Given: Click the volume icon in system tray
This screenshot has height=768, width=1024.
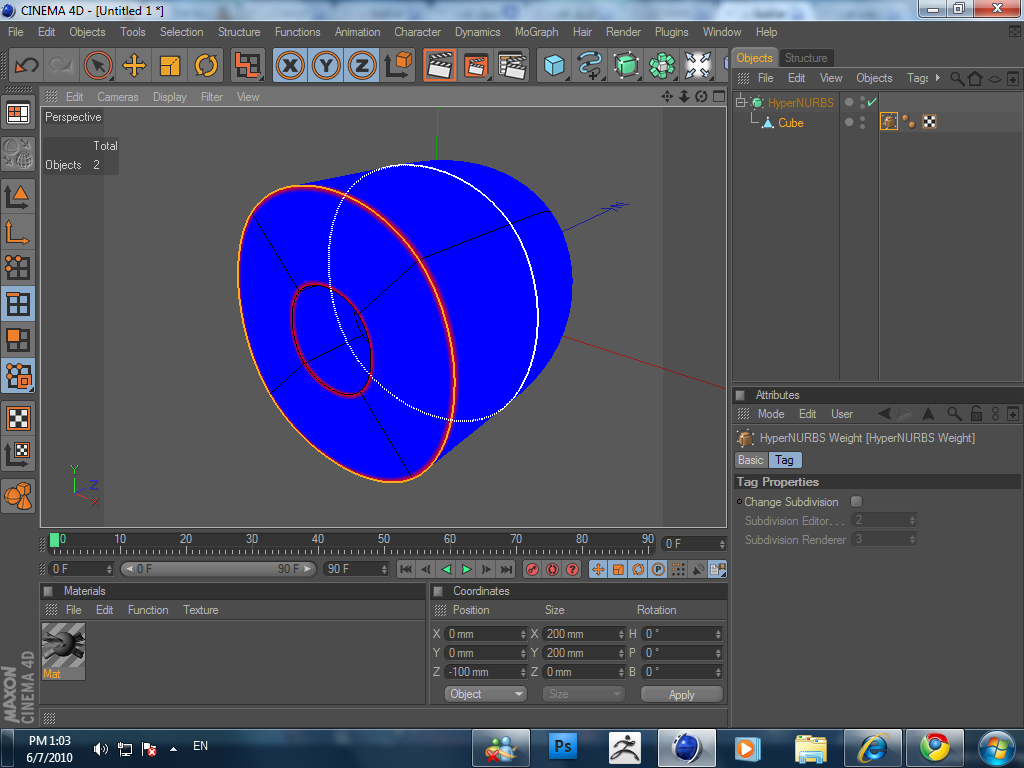Looking at the screenshot, I should (100, 749).
